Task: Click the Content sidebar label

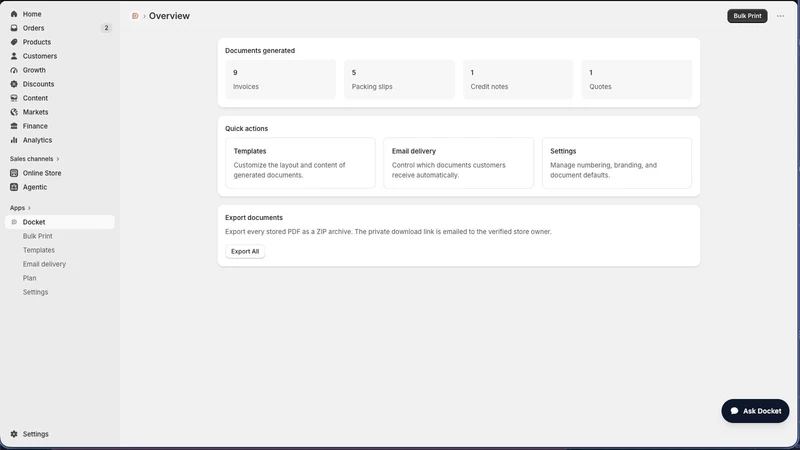Action: click(35, 98)
